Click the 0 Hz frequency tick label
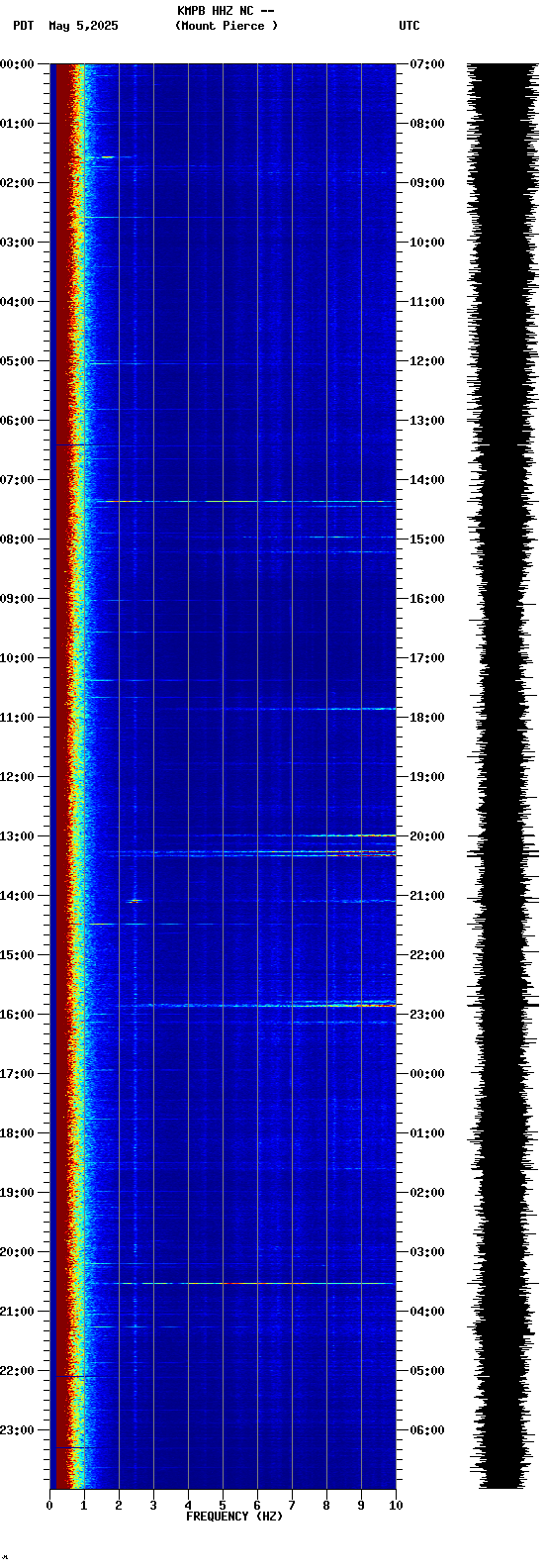The height and width of the screenshot is (1568, 546). tap(49, 1506)
